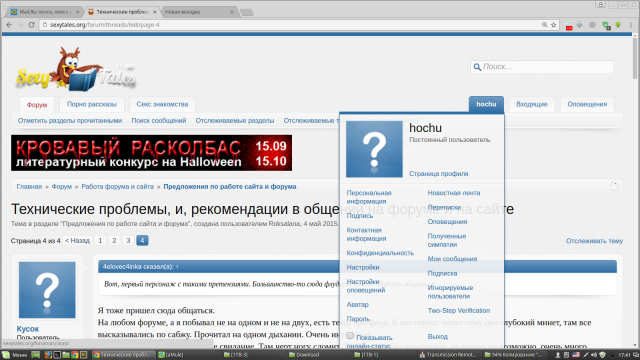The width and height of the screenshot is (640, 360).
Task: Click the Halloween contest banner
Action: click(151, 153)
